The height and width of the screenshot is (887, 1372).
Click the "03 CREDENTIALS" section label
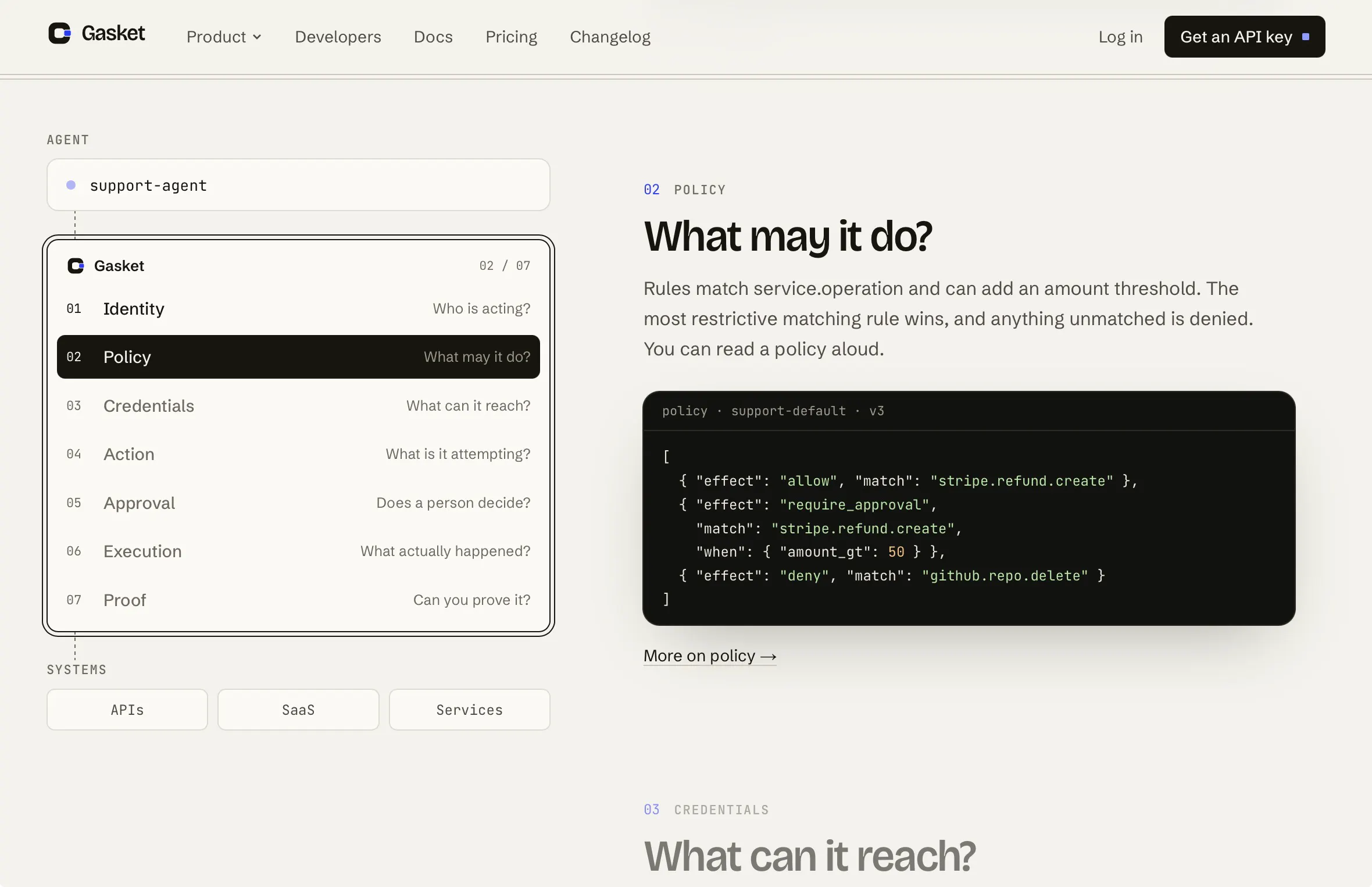click(x=706, y=810)
